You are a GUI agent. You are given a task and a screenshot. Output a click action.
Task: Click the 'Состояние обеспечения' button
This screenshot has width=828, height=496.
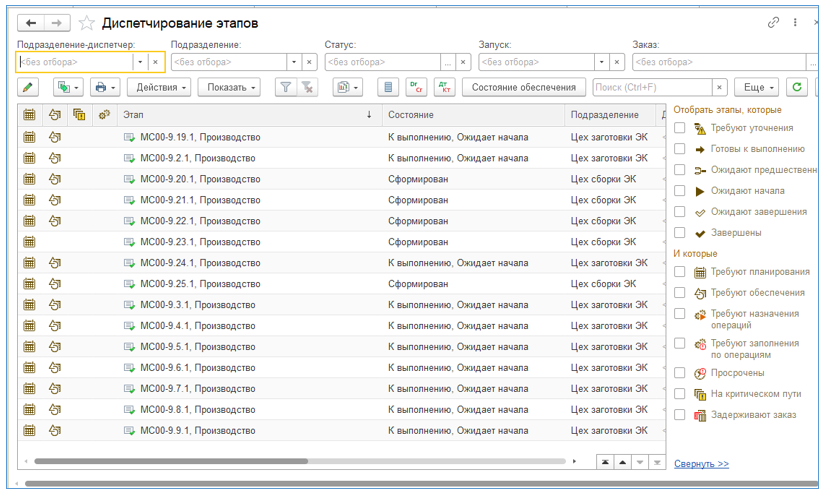pyautogui.click(x=524, y=87)
